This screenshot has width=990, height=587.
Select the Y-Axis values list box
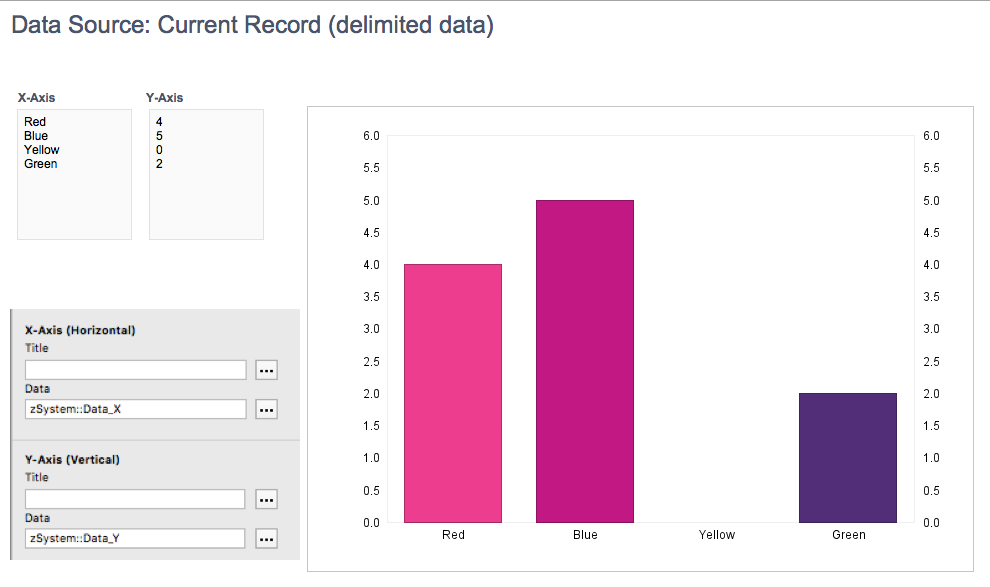point(206,174)
